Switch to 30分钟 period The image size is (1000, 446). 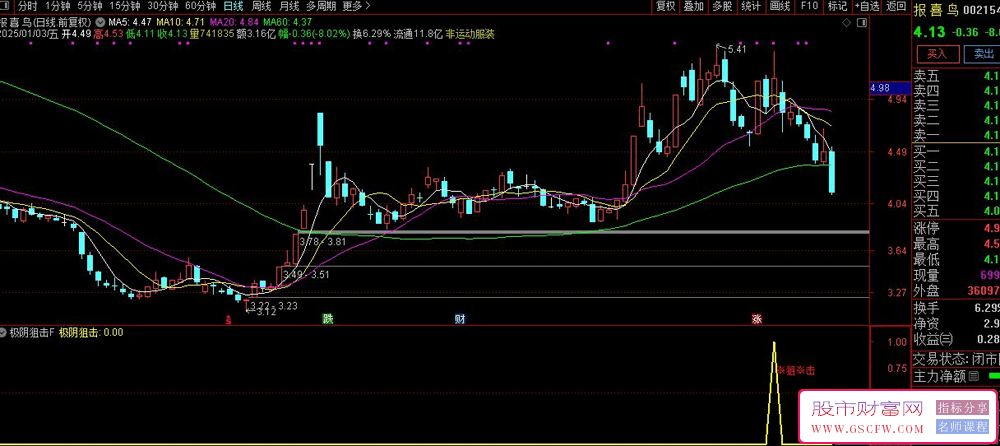point(163,6)
